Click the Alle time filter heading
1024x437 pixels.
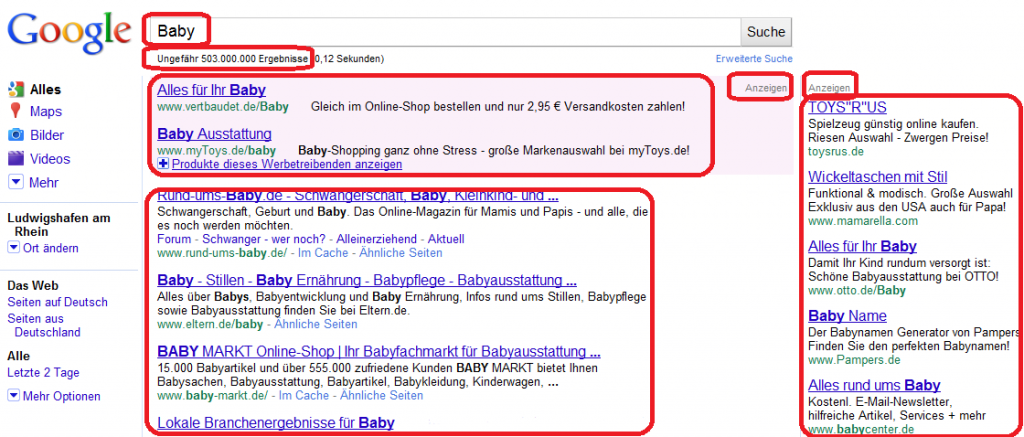(18, 356)
